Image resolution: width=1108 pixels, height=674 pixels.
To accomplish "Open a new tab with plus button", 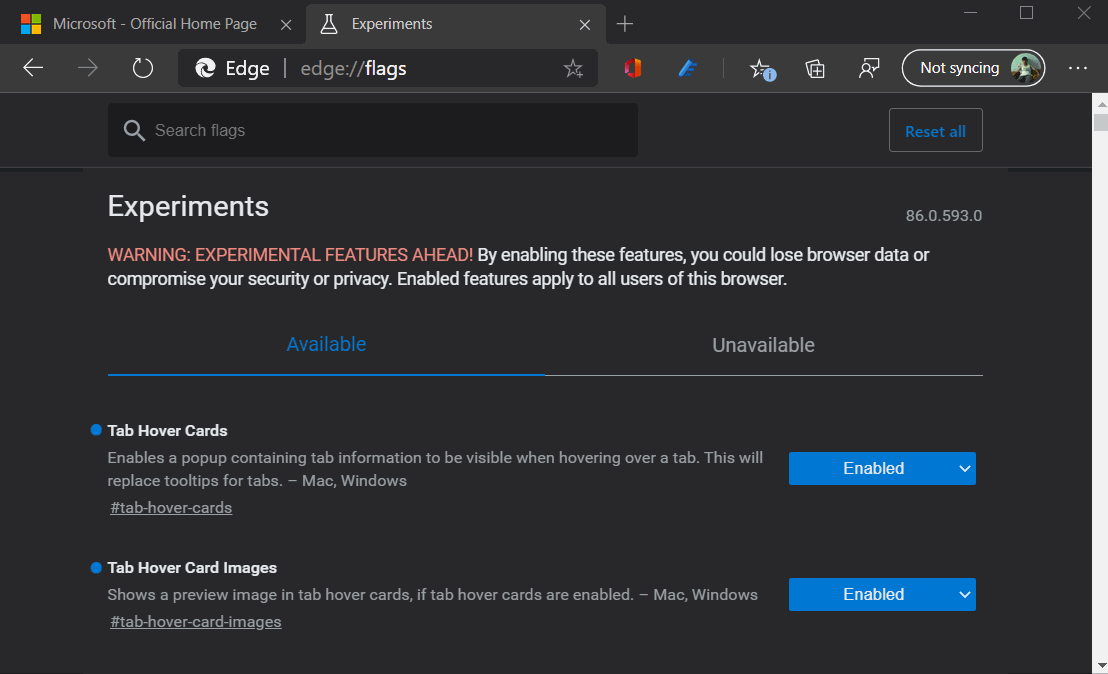I will [x=625, y=24].
